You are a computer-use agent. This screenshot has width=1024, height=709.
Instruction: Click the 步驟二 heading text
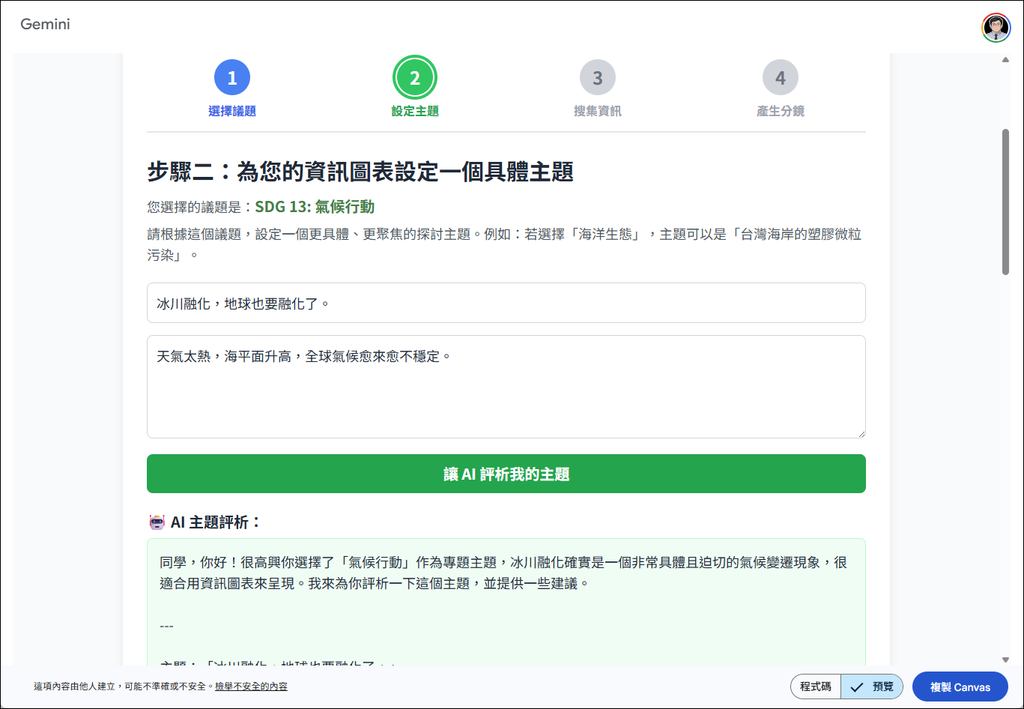pyautogui.click(x=360, y=172)
